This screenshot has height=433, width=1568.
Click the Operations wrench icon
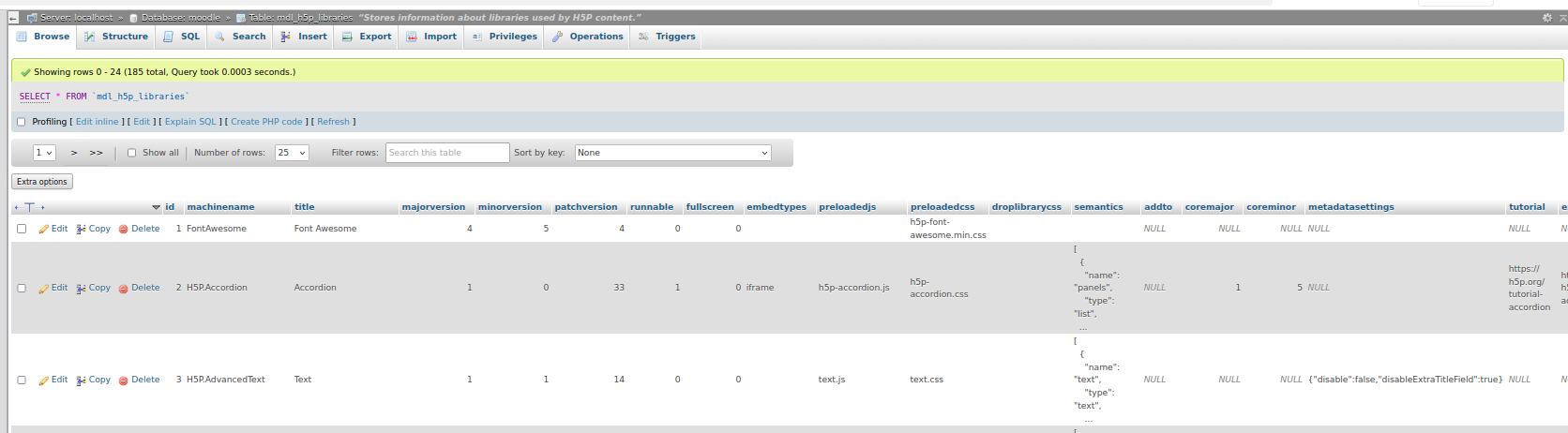click(558, 37)
